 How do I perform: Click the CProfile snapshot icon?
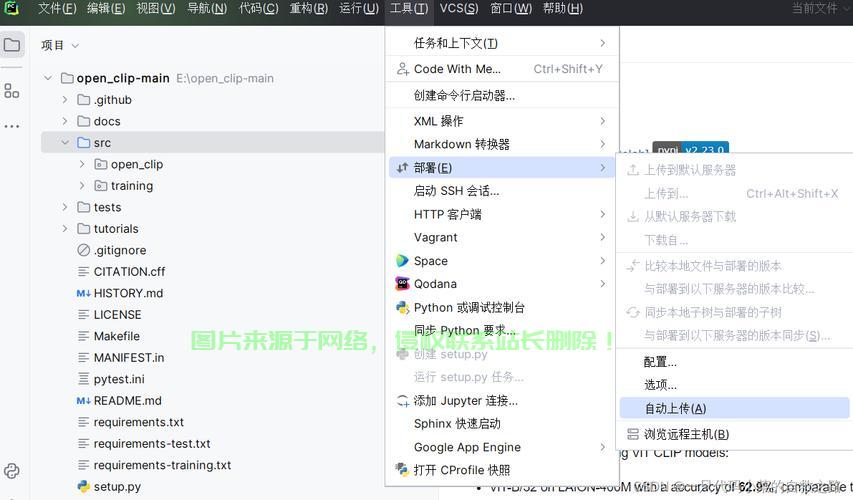point(402,470)
